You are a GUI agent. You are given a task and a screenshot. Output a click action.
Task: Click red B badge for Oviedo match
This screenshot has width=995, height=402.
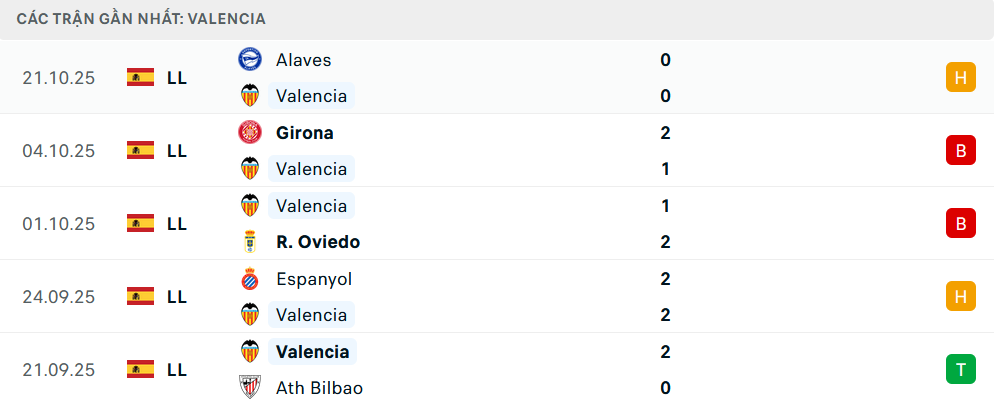coord(960,223)
